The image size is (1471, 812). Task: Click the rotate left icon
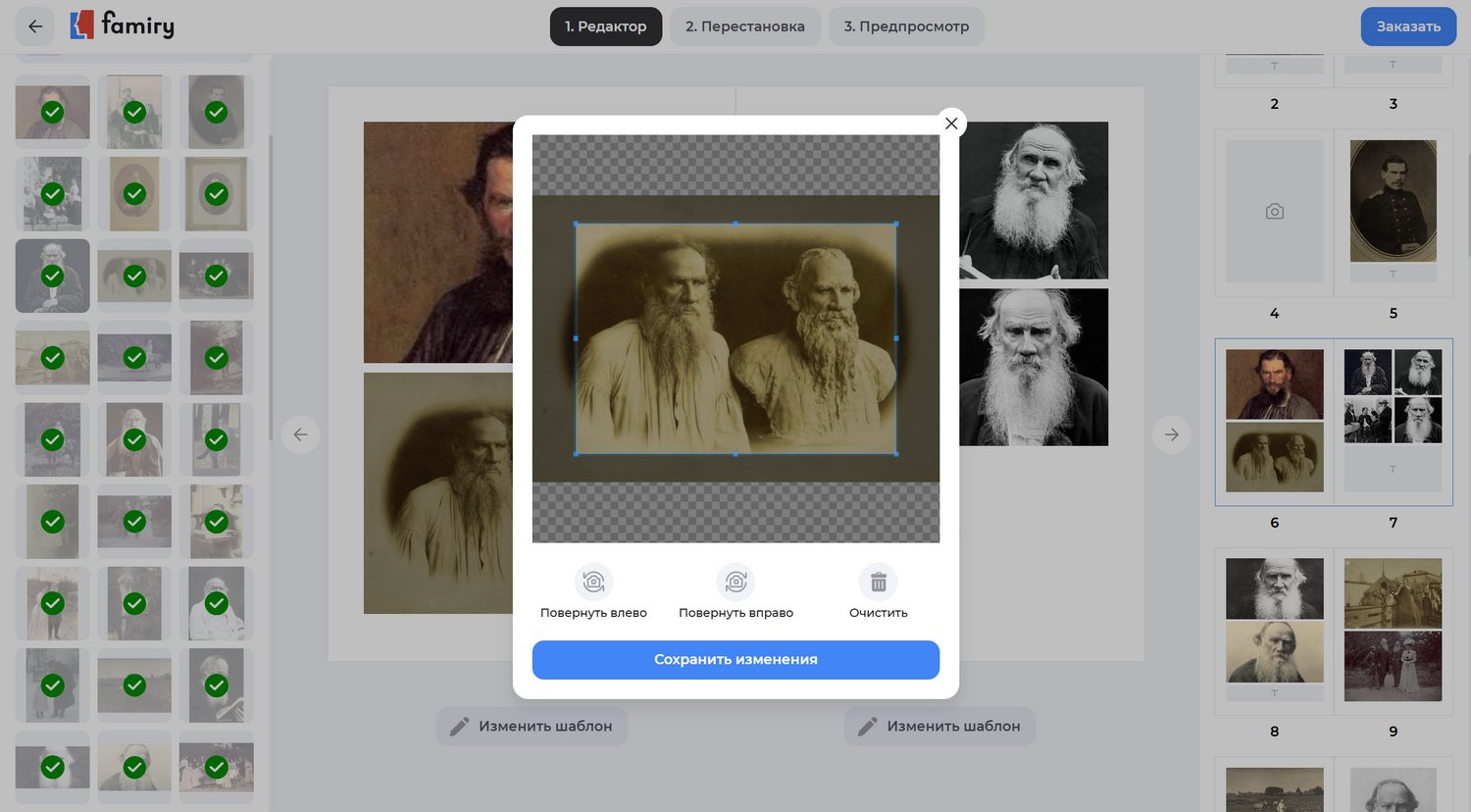tap(593, 583)
